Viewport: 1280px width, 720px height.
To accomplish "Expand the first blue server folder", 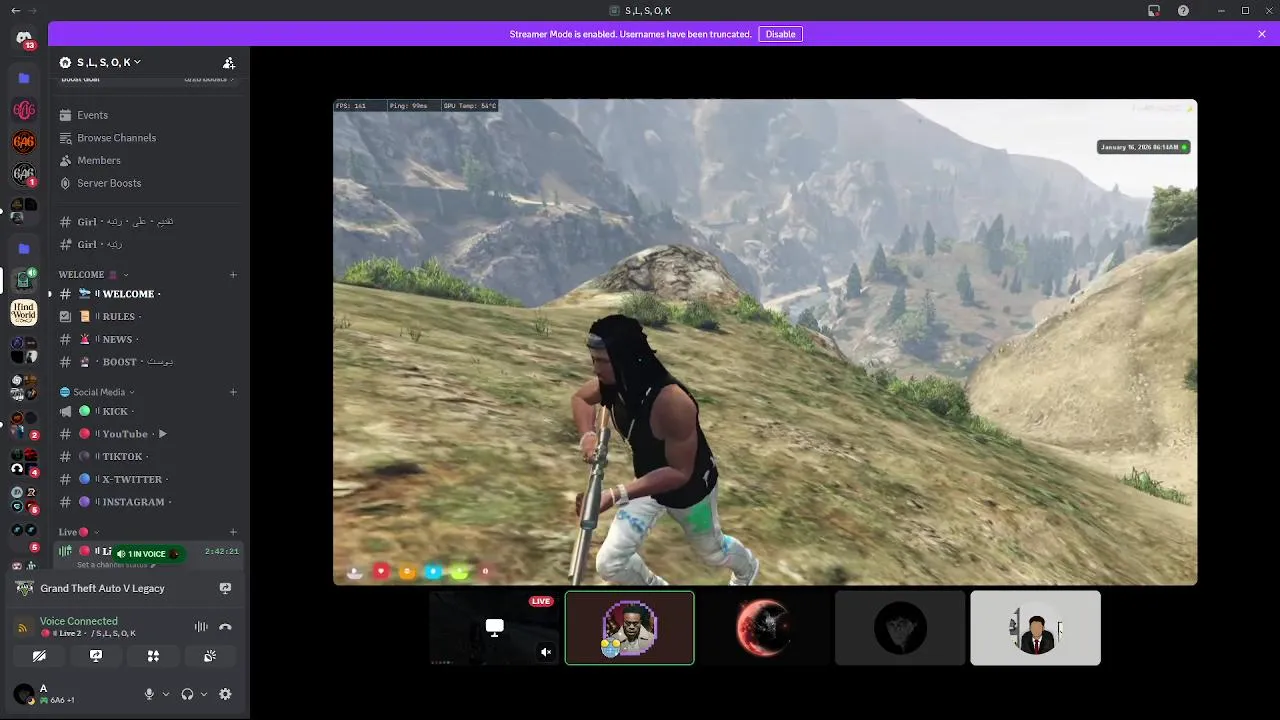I will point(24,78).
